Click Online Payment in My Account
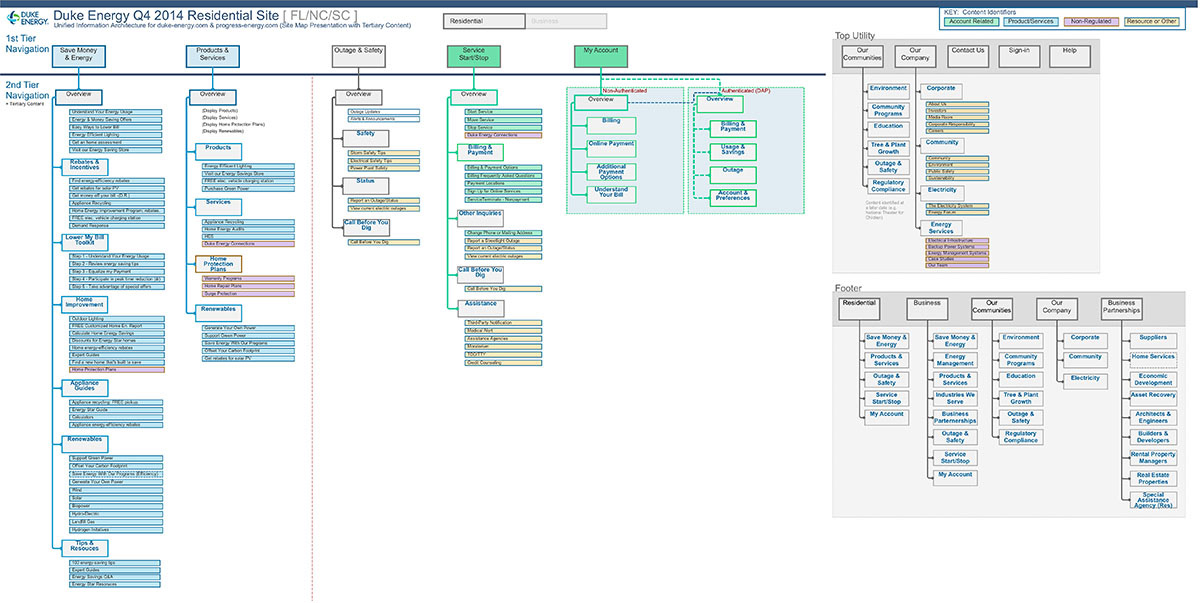Screen dimensions: 1200x603 611,149
